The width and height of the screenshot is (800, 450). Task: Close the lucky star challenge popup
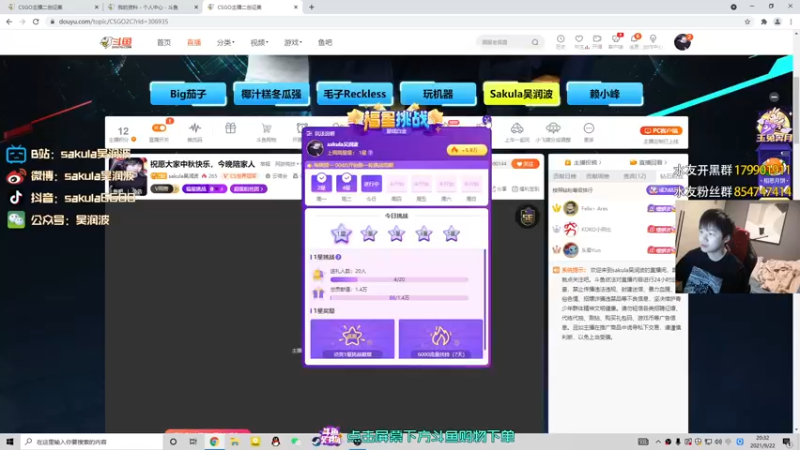[487, 120]
